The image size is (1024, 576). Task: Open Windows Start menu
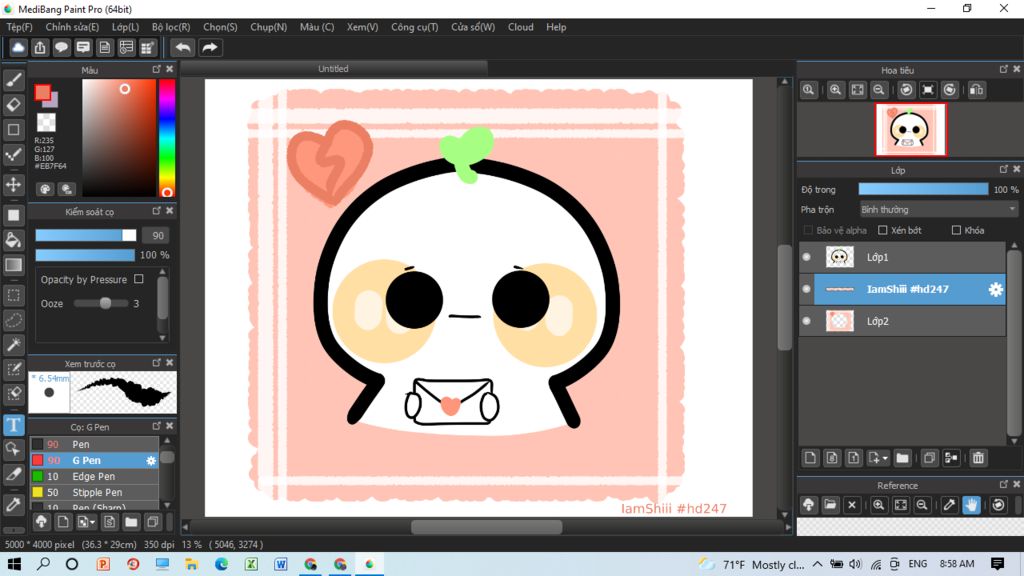point(14,564)
